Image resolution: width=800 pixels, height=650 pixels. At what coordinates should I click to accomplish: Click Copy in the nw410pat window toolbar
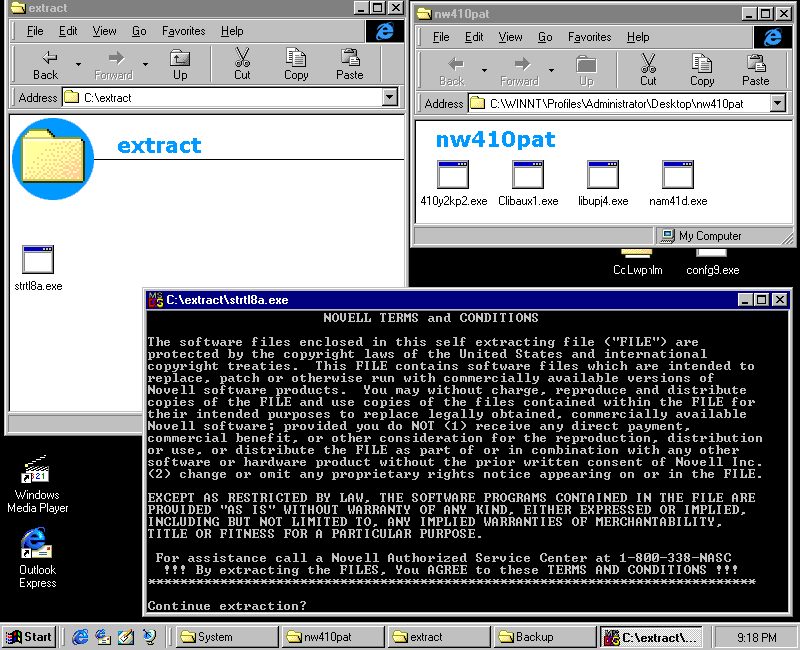(702, 71)
